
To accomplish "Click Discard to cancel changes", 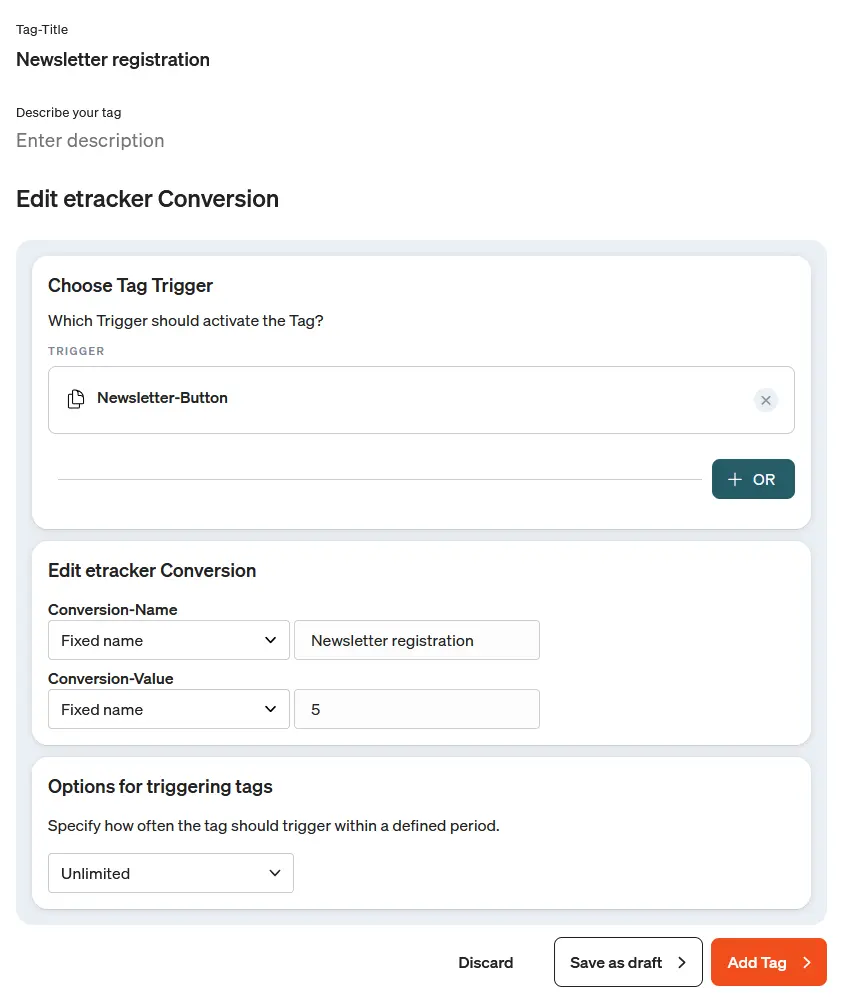I will pyautogui.click(x=486, y=962).
